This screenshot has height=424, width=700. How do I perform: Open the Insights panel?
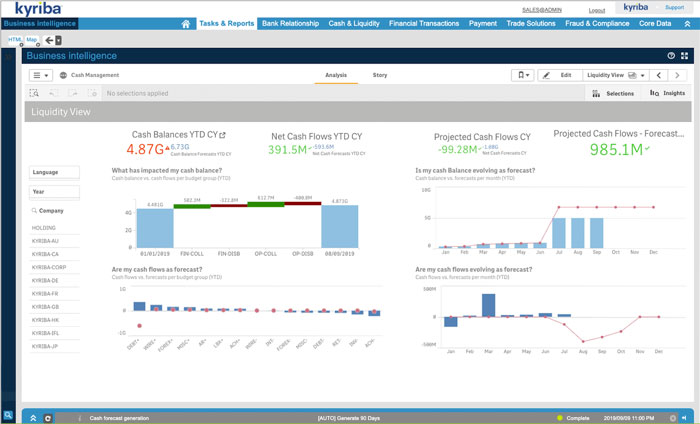667,93
